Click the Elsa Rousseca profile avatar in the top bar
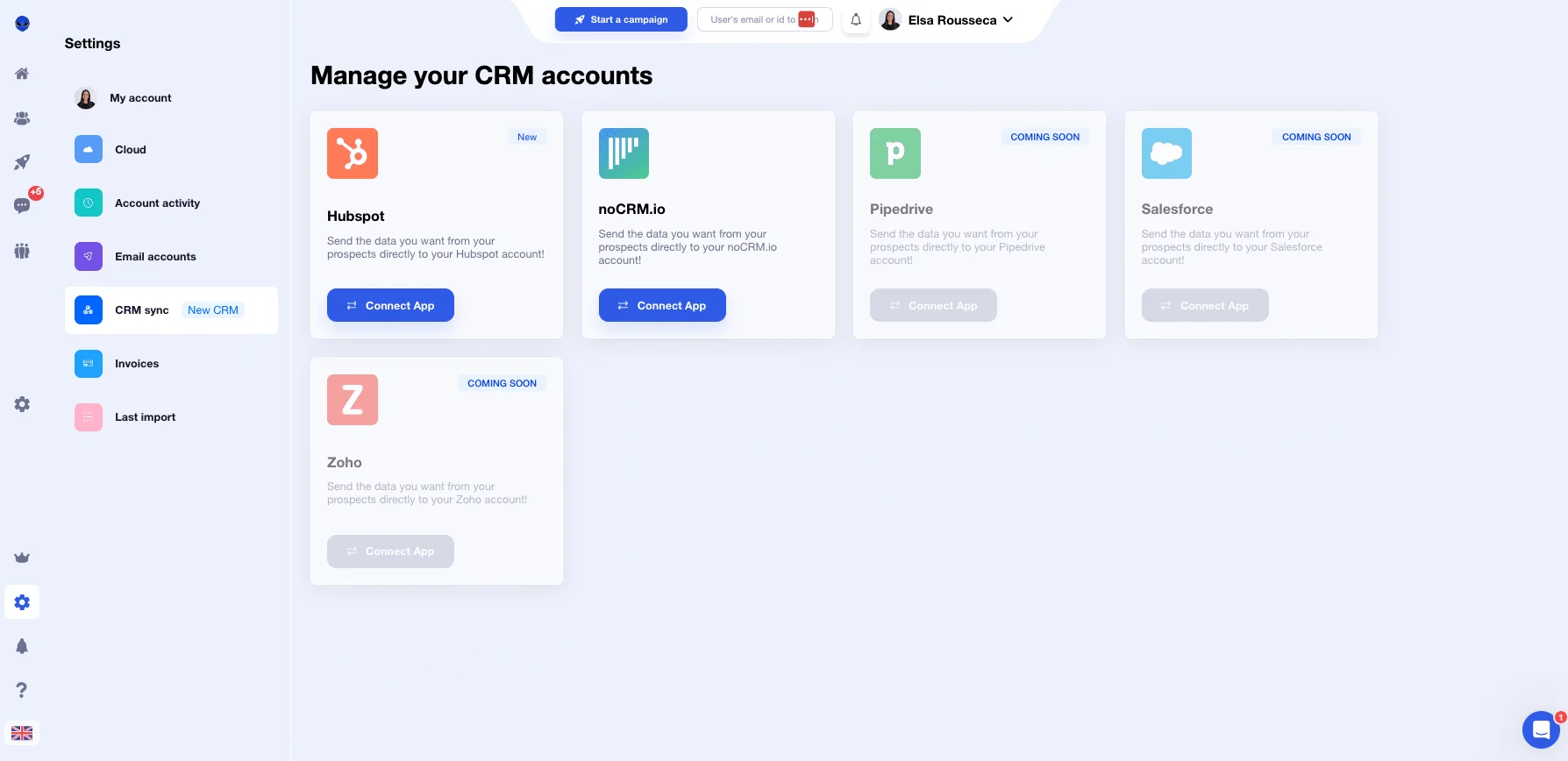Image resolution: width=1568 pixels, height=761 pixels. pyautogui.click(x=890, y=19)
